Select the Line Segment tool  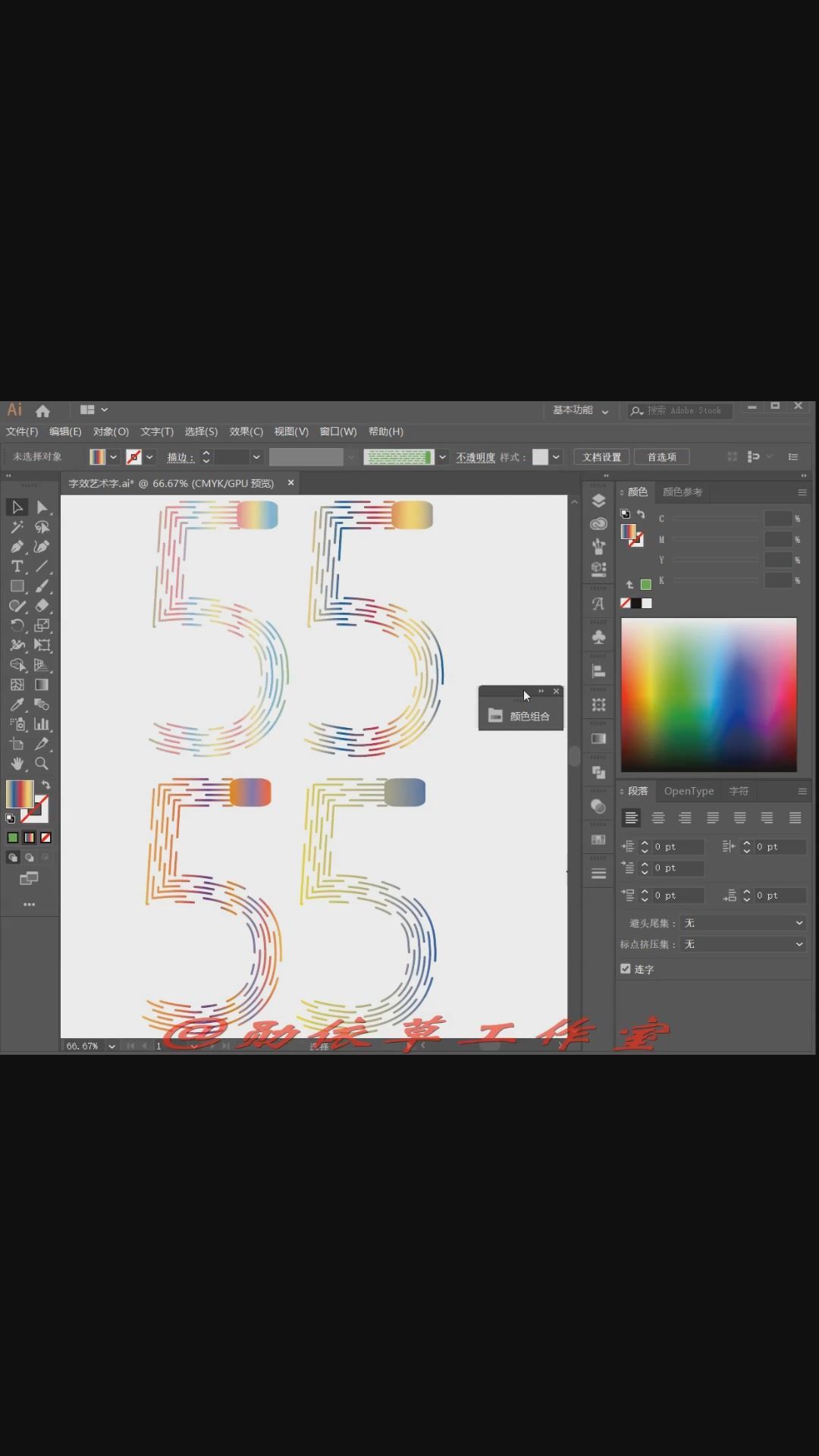42,566
